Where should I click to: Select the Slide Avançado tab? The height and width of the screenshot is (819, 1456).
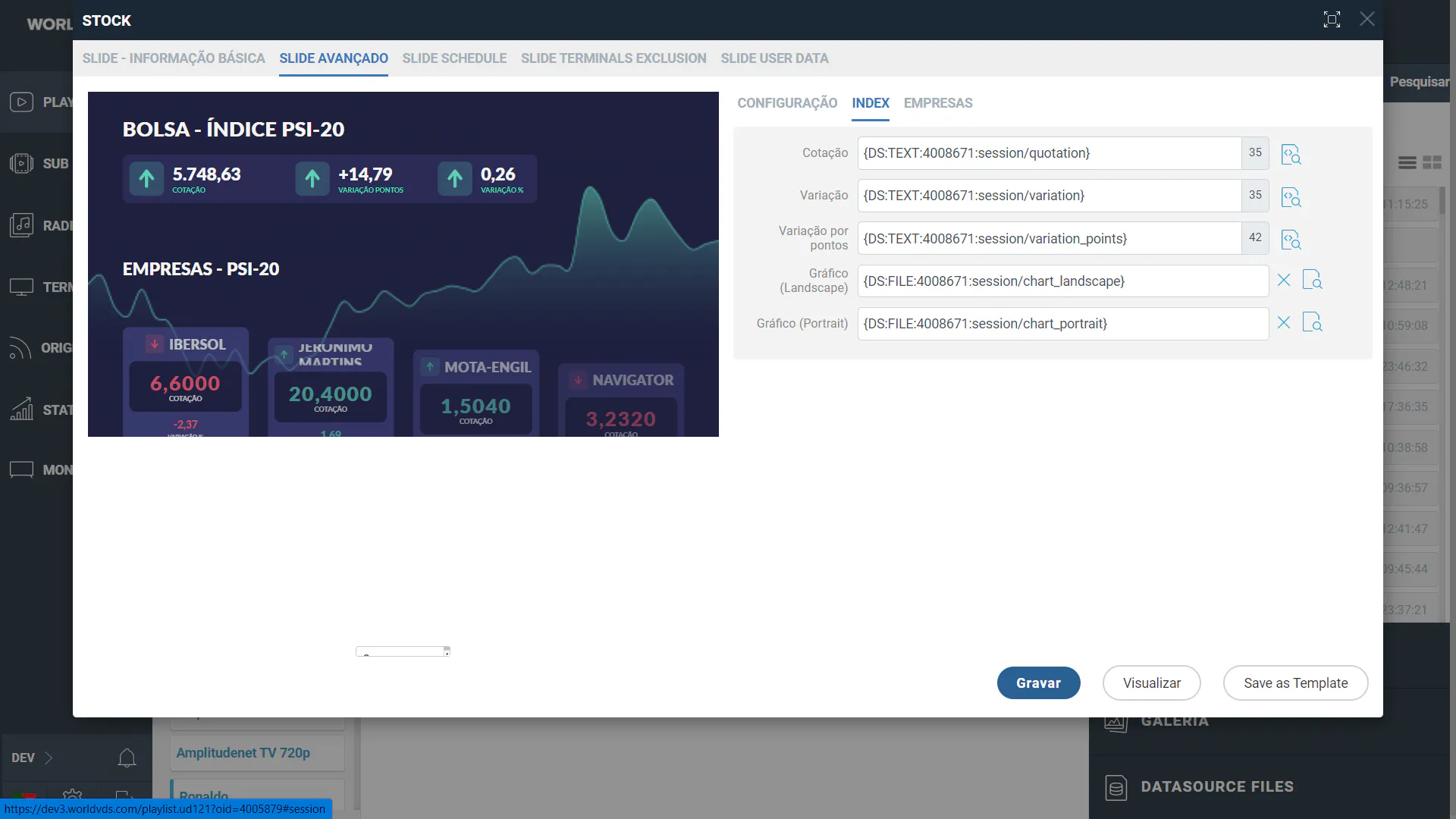tap(334, 58)
